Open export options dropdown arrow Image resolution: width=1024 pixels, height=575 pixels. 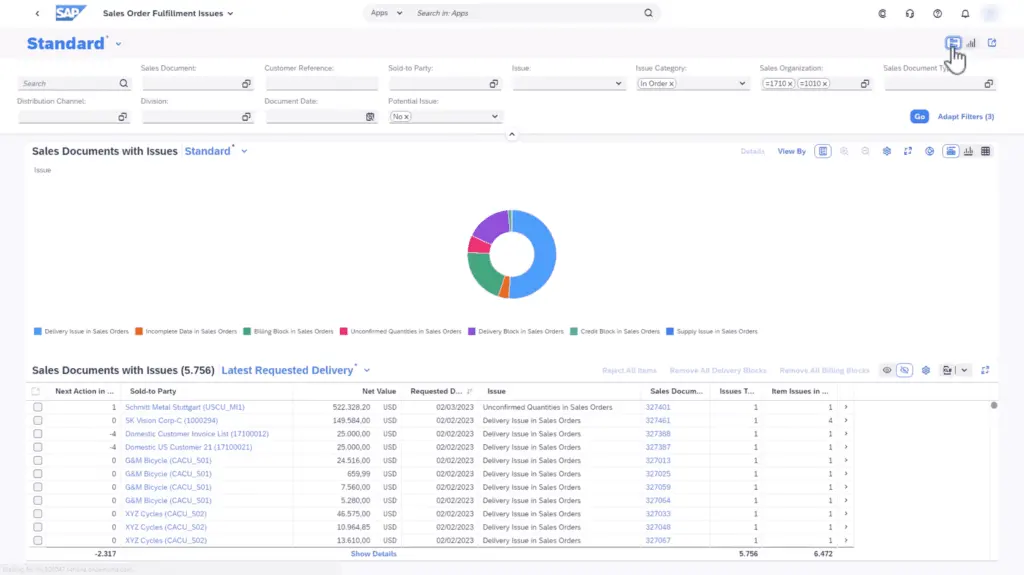pyautogui.click(x=964, y=370)
